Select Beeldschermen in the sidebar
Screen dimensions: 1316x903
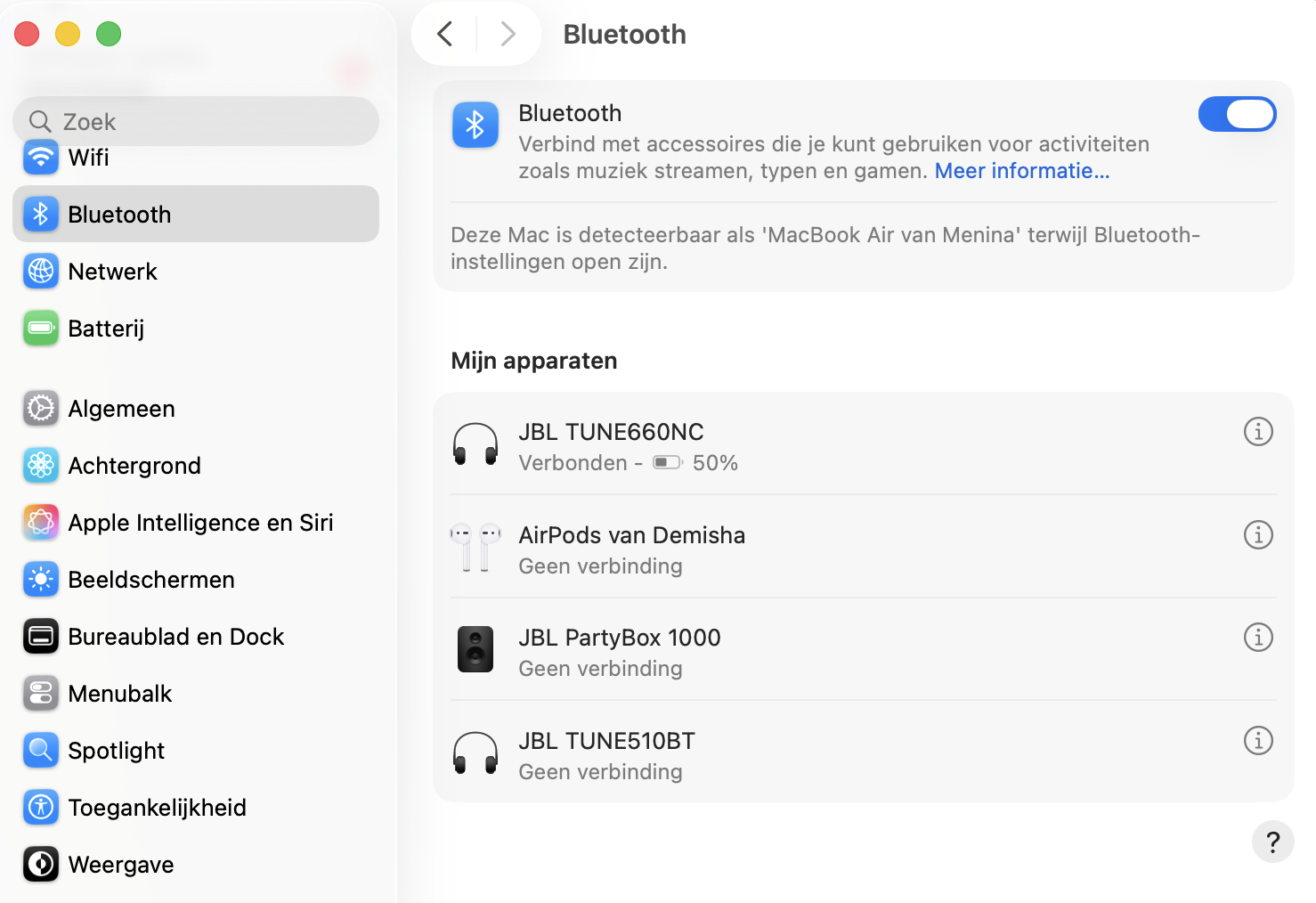(40, 579)
